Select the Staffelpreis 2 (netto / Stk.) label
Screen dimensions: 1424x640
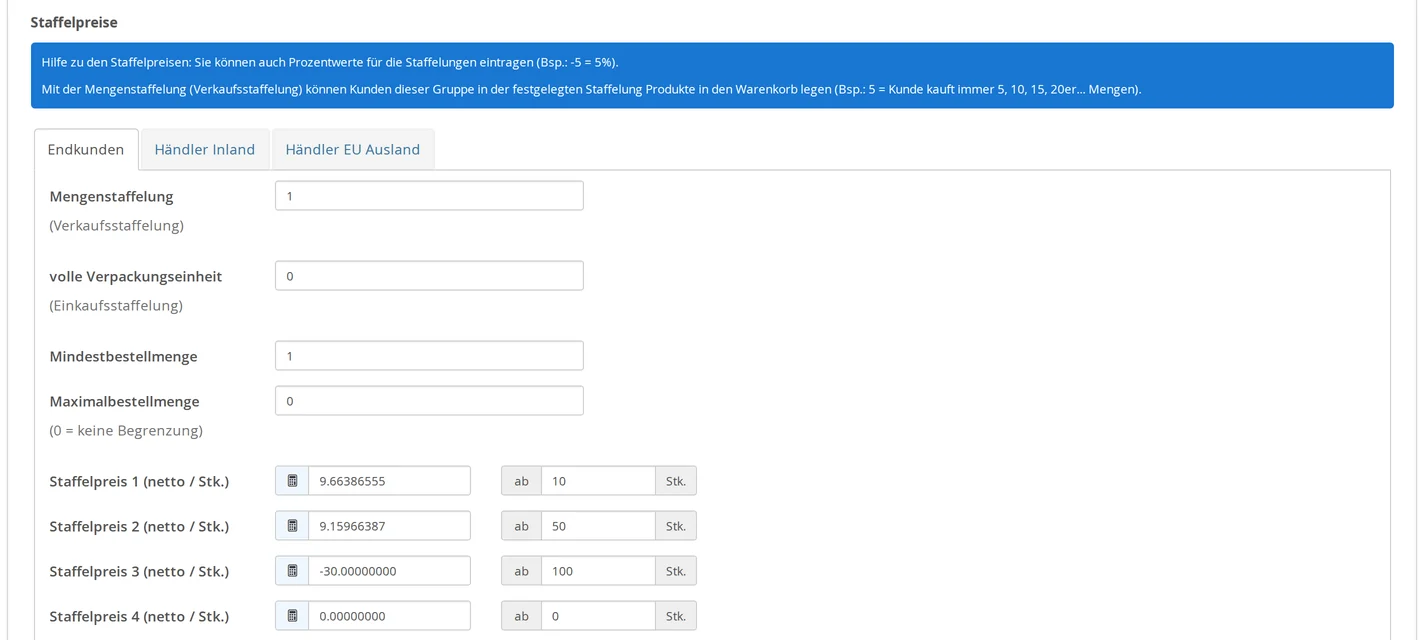[x=139, y=526]
